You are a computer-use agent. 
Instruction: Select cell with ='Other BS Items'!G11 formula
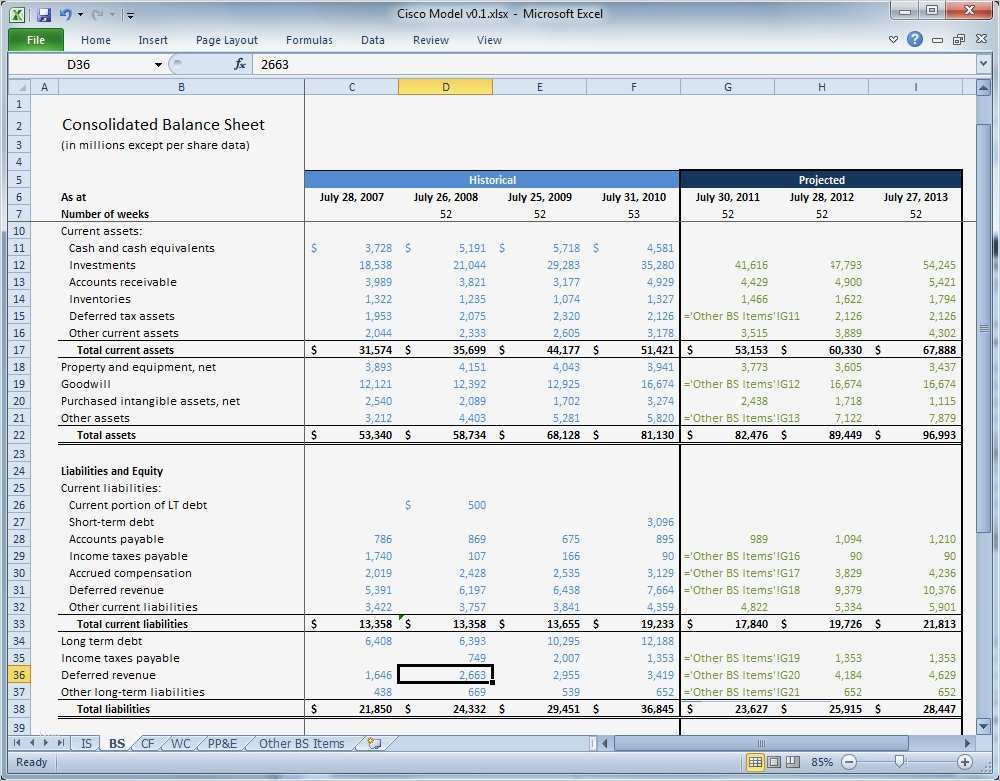(728, 316)
